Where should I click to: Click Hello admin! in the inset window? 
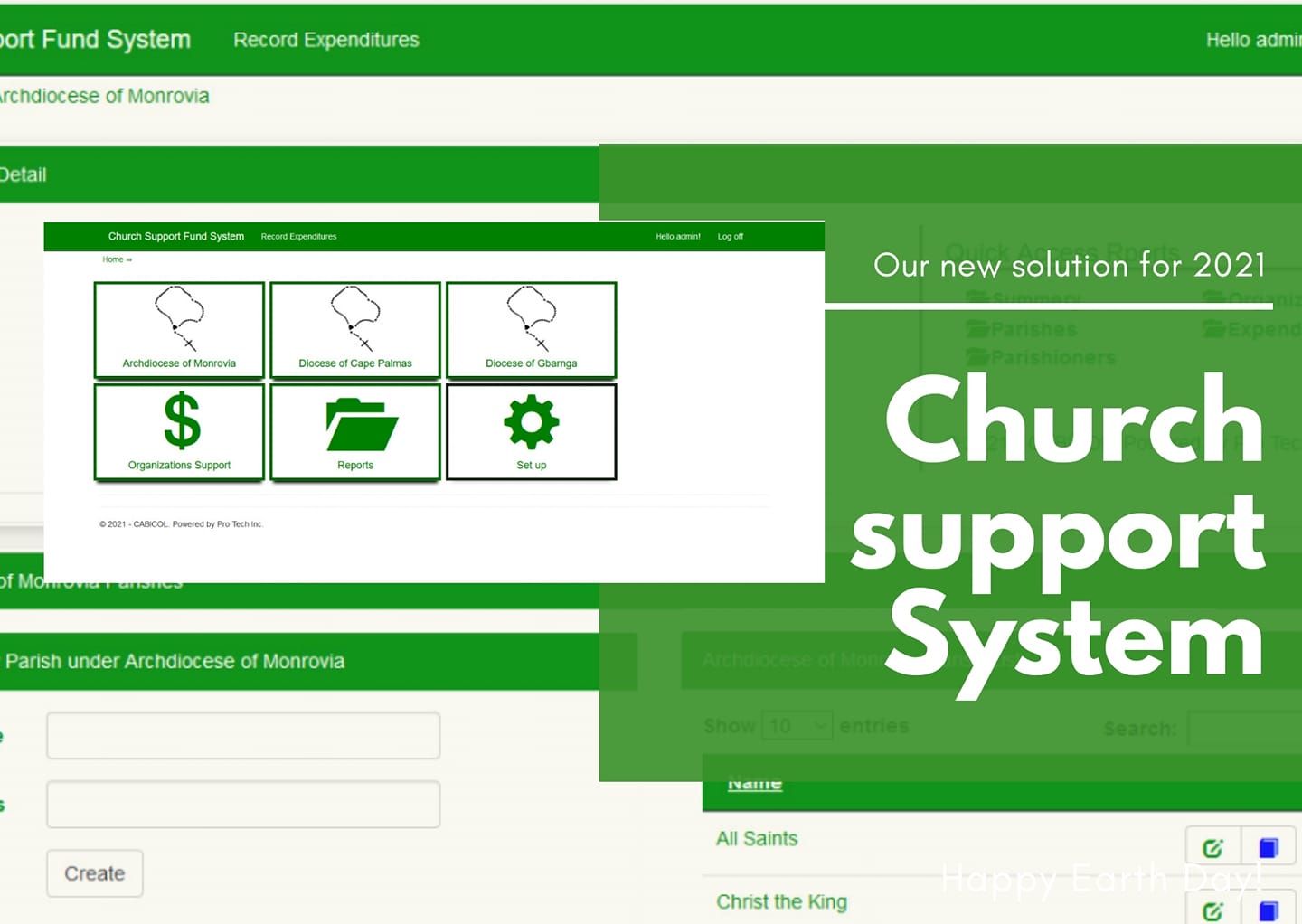(678, 237)
